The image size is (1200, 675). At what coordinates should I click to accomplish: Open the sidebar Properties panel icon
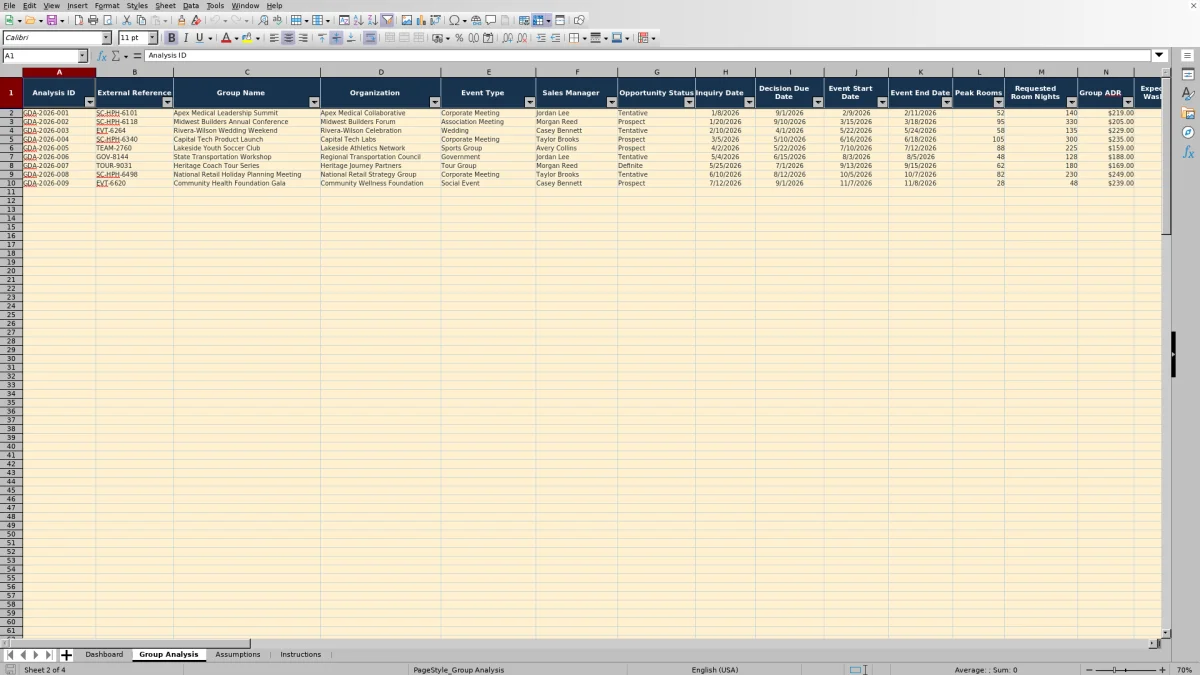coord(1188,75)
